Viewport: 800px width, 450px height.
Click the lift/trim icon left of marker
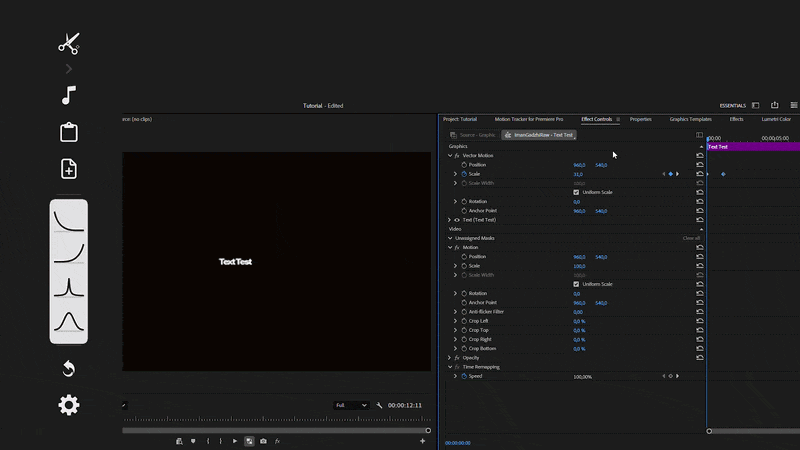point(179,441)
